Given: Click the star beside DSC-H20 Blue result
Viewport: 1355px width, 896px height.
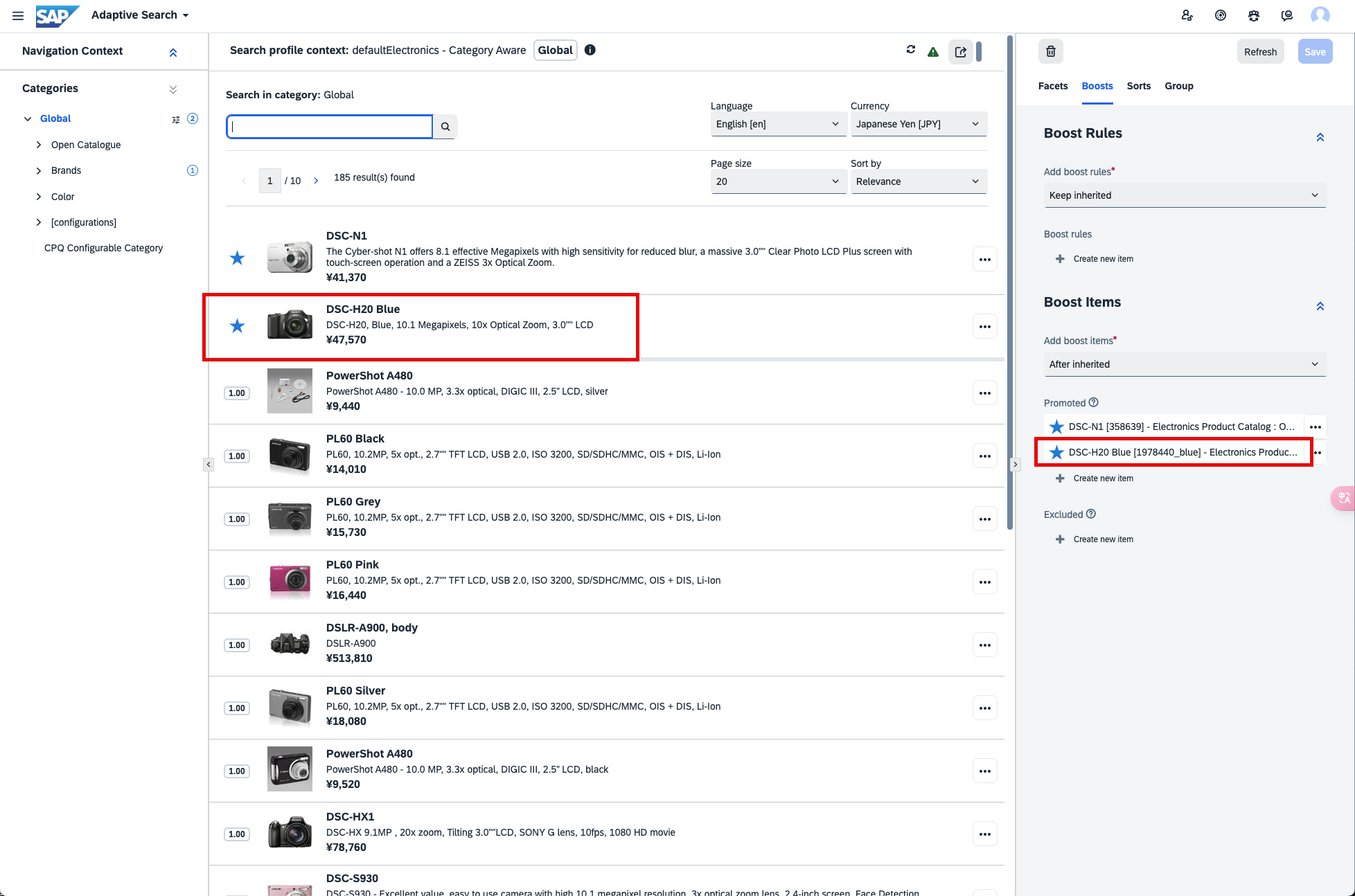Looking at the screenshot, I should pyautogui.click(x=238, y=325).
